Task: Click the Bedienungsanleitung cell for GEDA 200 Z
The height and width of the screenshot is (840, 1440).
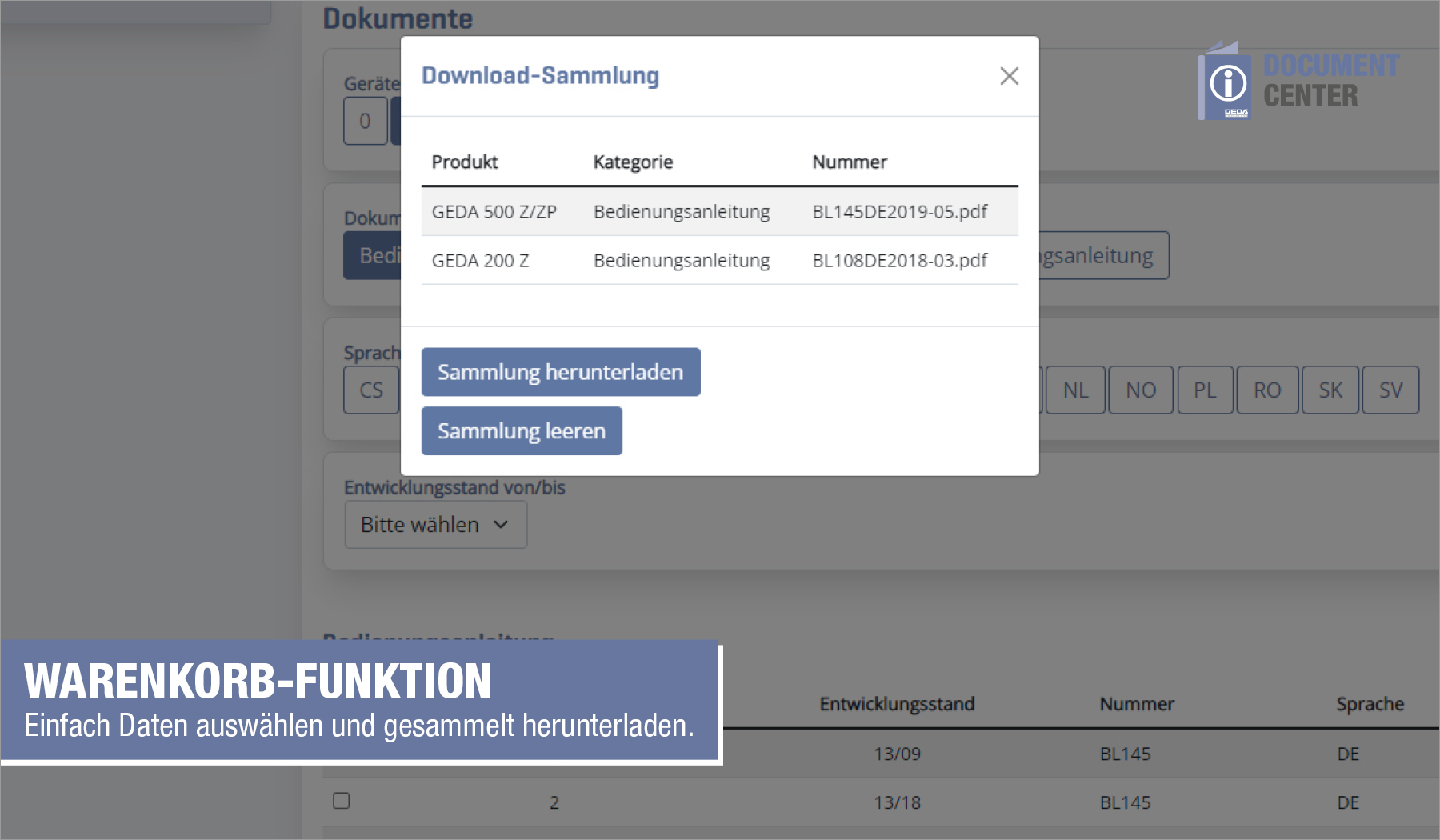Action: coord(682,261)
